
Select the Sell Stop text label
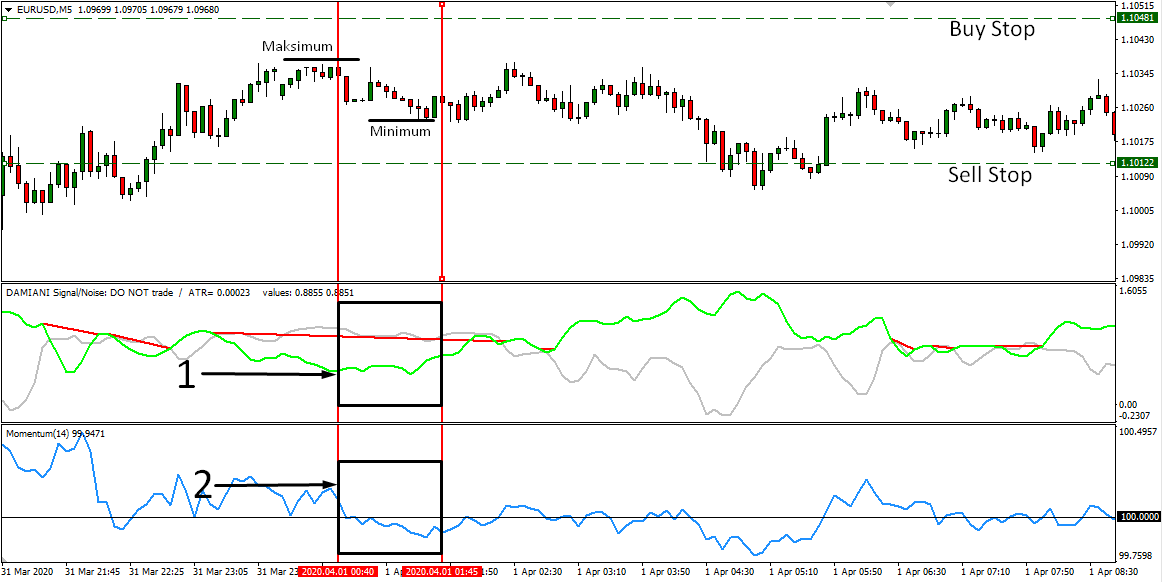click(989, 176)
